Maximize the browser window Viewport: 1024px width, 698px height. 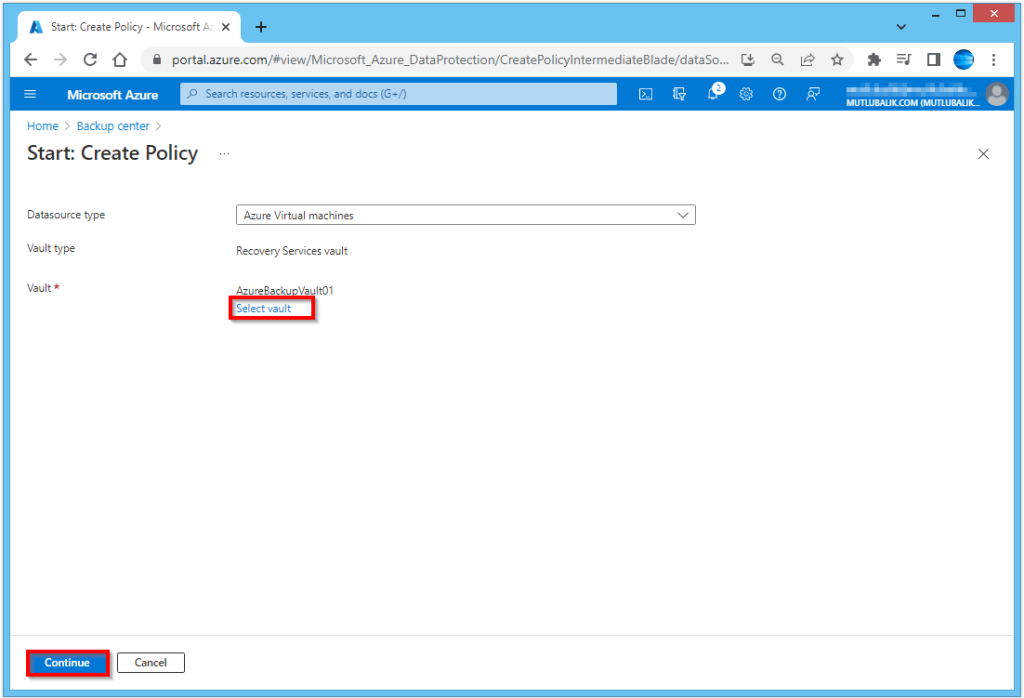tap(961, 14)
